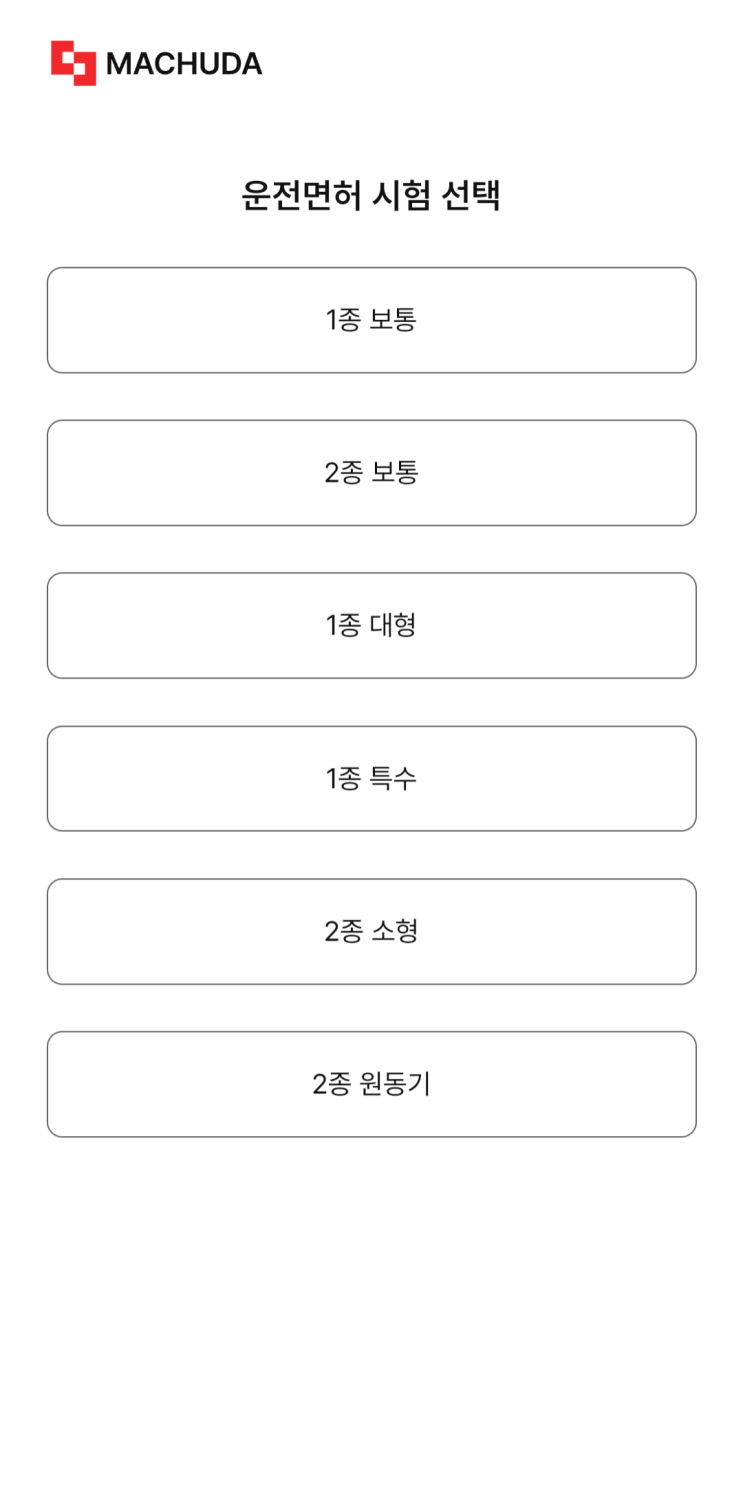This screenshot has height=1498, width=743.
Task: Go home via the MACHUDA header logo
Action: tap(157, 63)
